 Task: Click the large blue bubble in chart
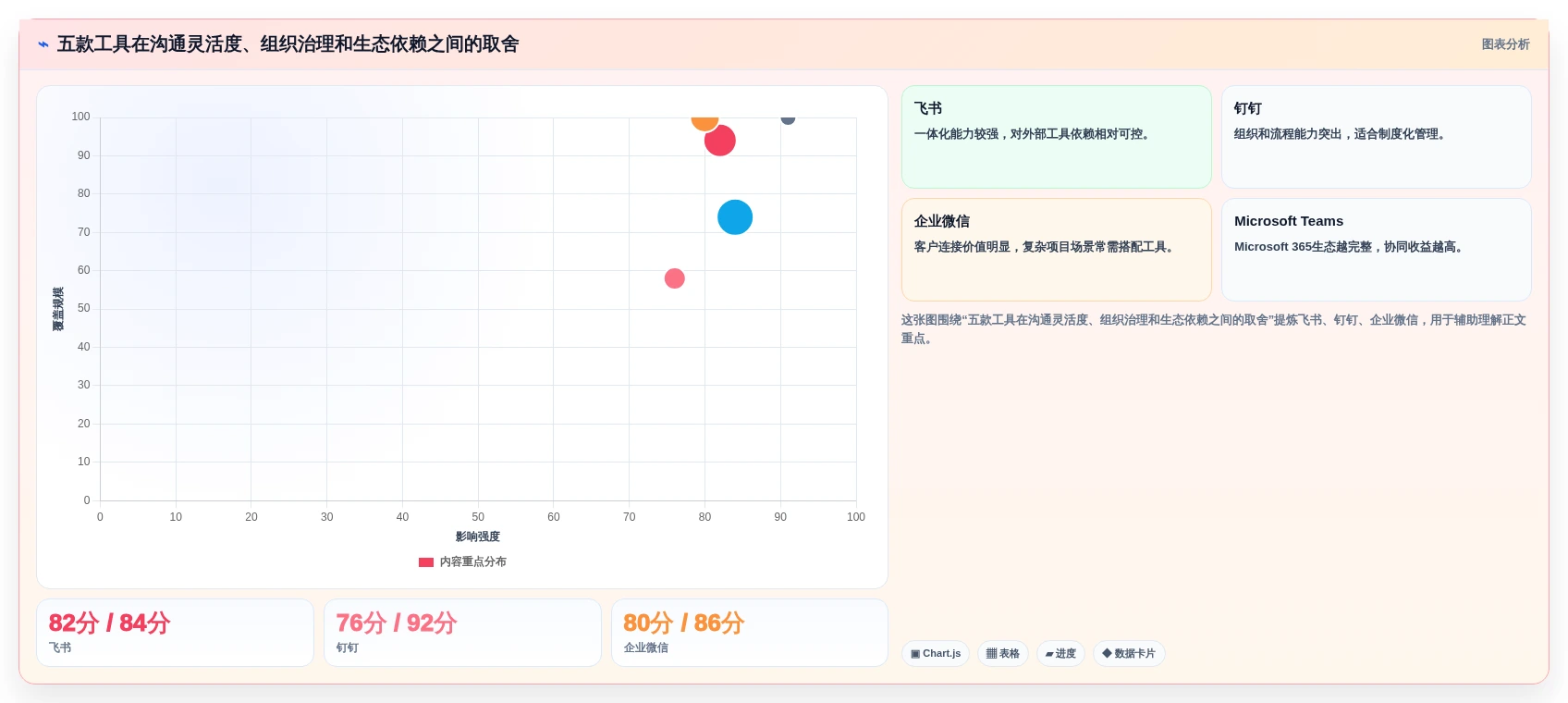pyautogui.click(x=735, y=217)
